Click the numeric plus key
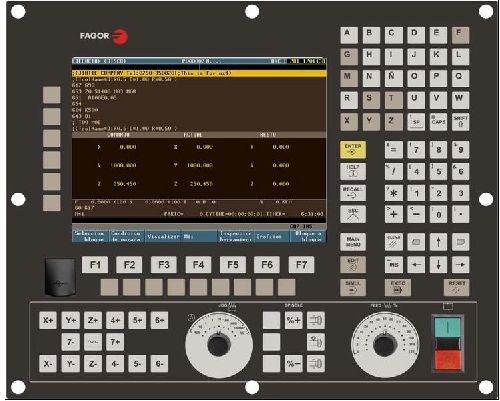 (x=394, y=214)
